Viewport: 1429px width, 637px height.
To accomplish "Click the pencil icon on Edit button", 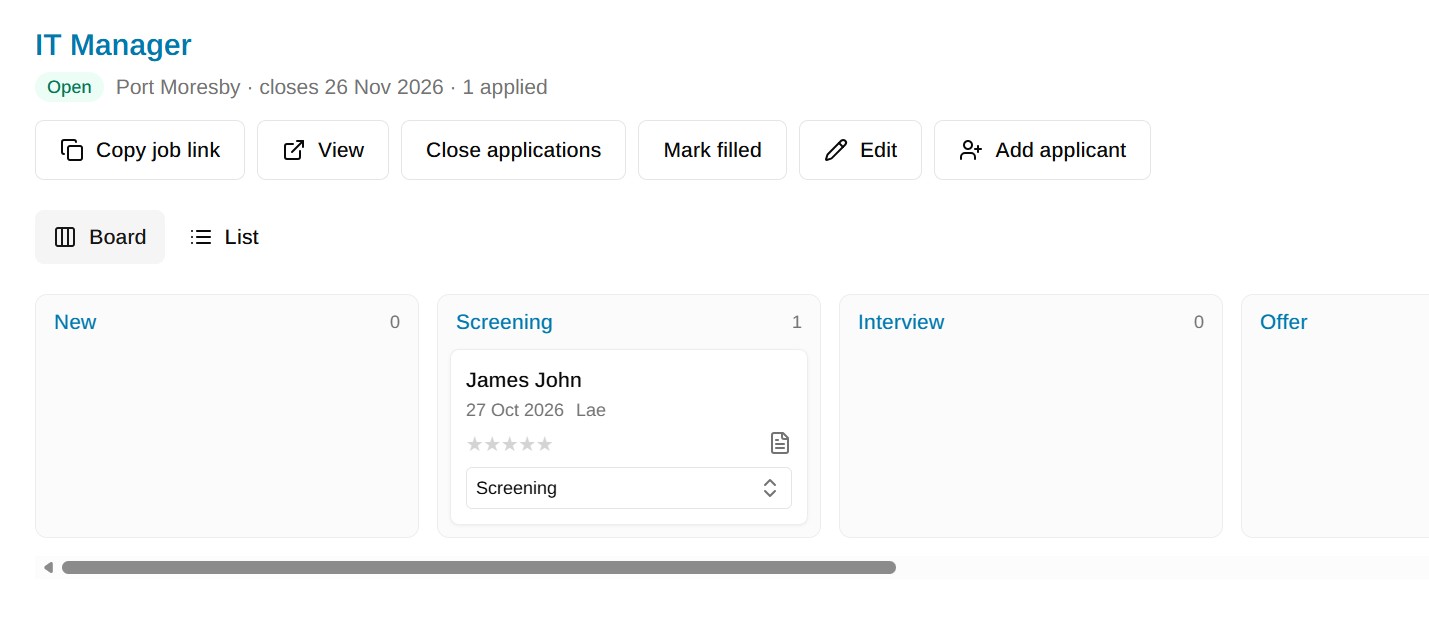I will 836,150.
